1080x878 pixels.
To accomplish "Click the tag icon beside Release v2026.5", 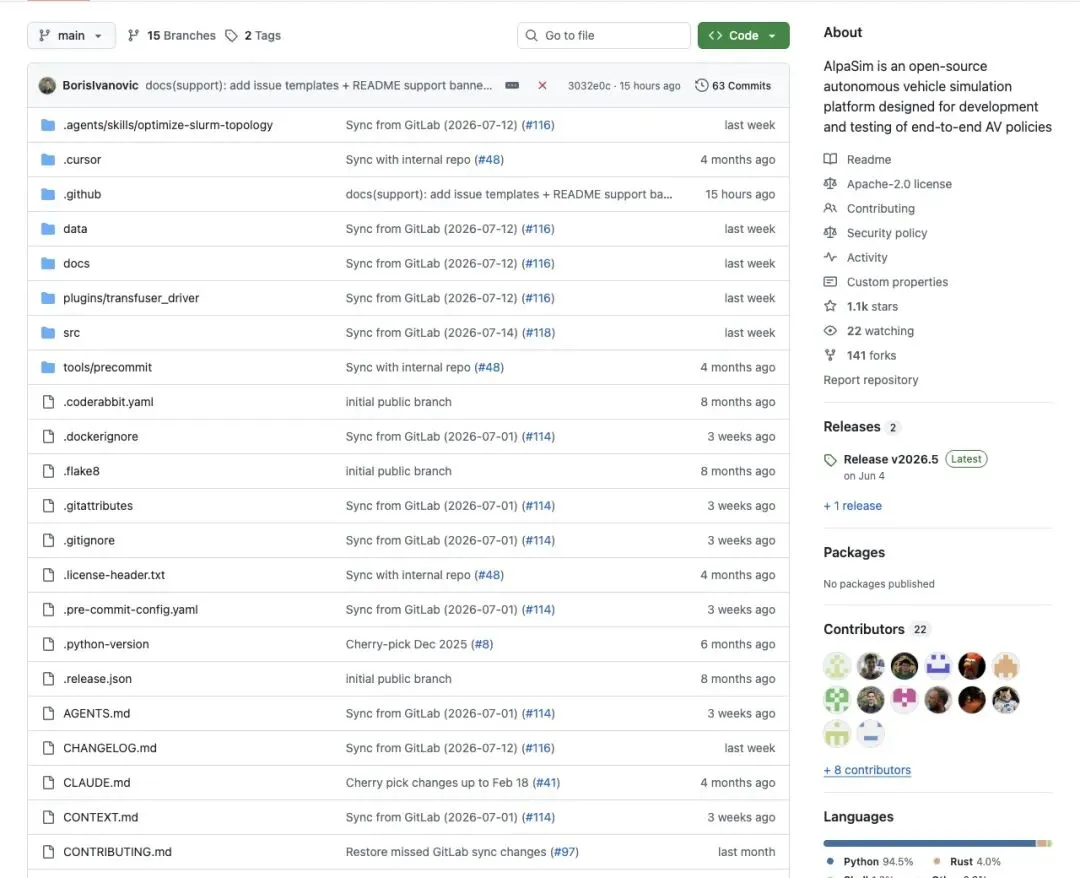I will pos(830,460).
